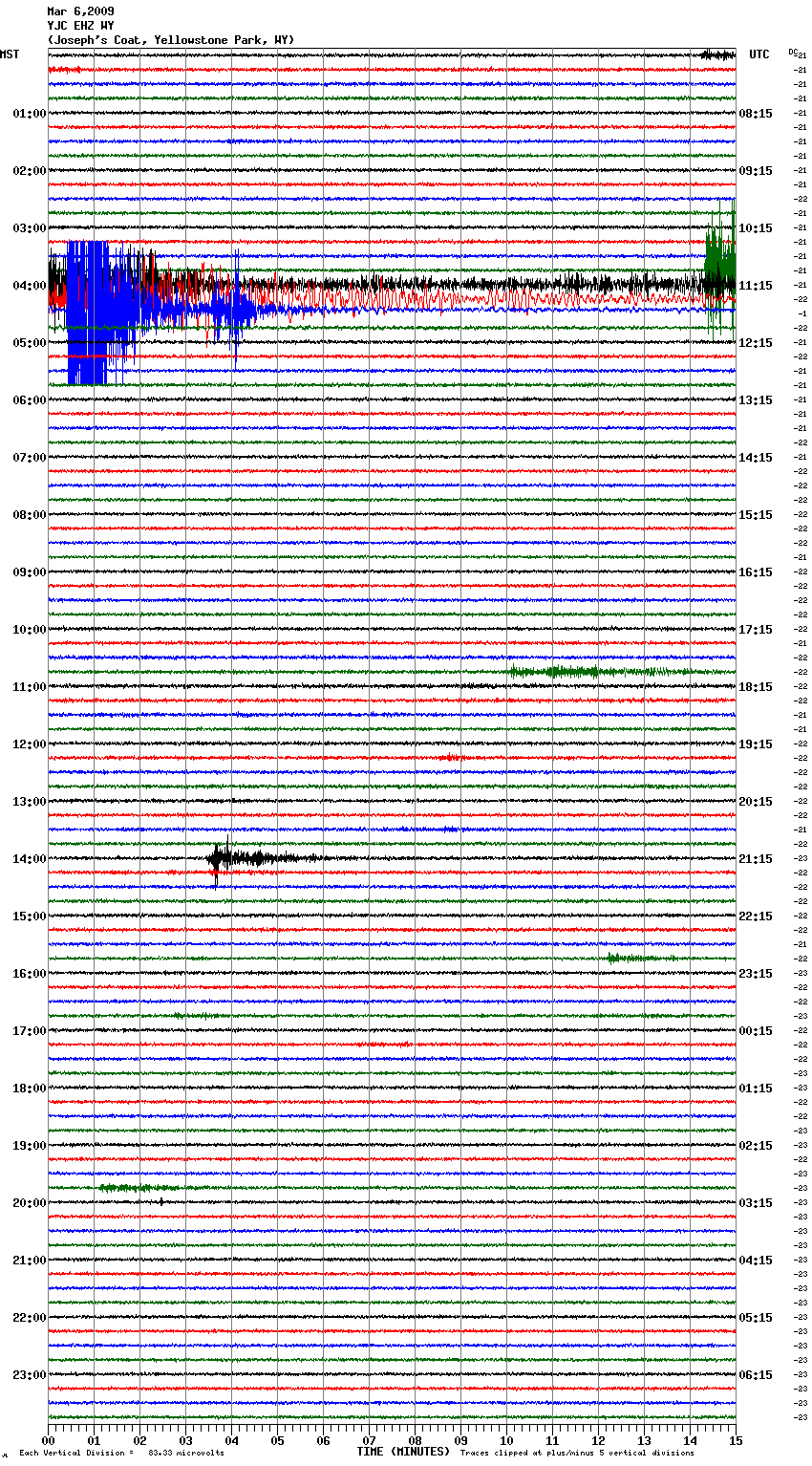Select the 14:00 MST row label
Viewport: 812px width, 1466px height.
tap(30, 859)
